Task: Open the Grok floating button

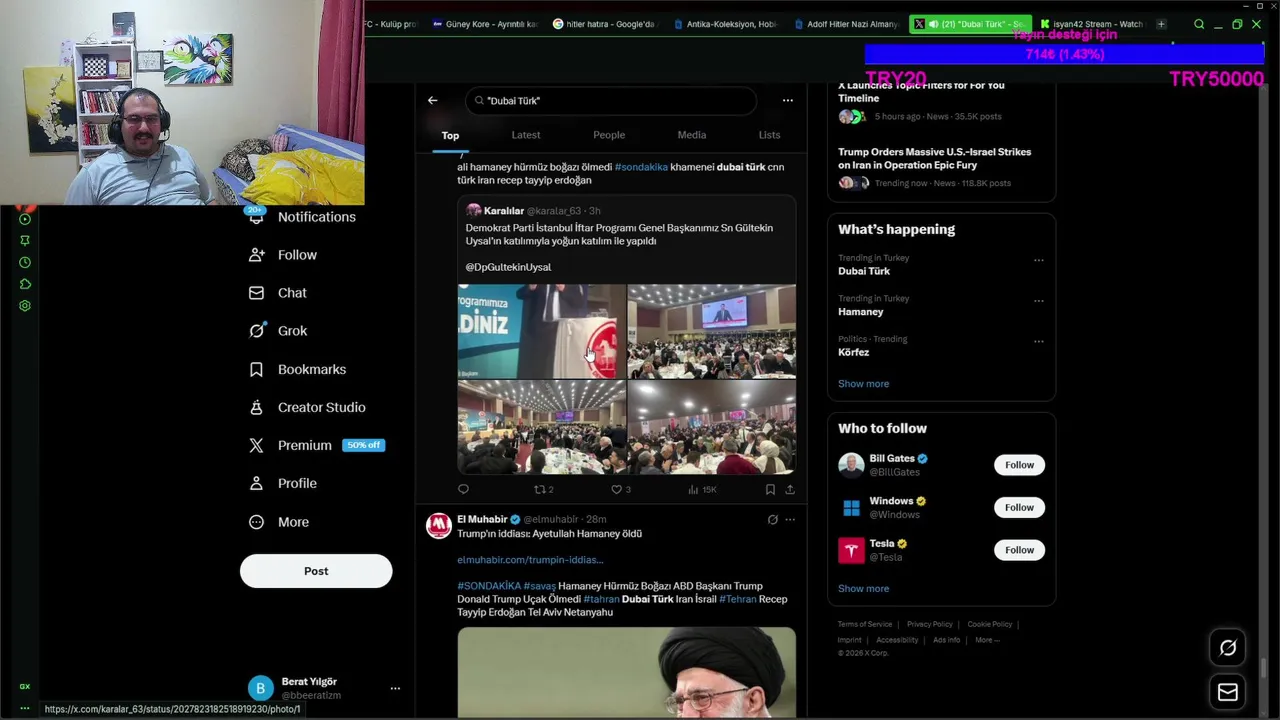Action: coord(1228,648)
